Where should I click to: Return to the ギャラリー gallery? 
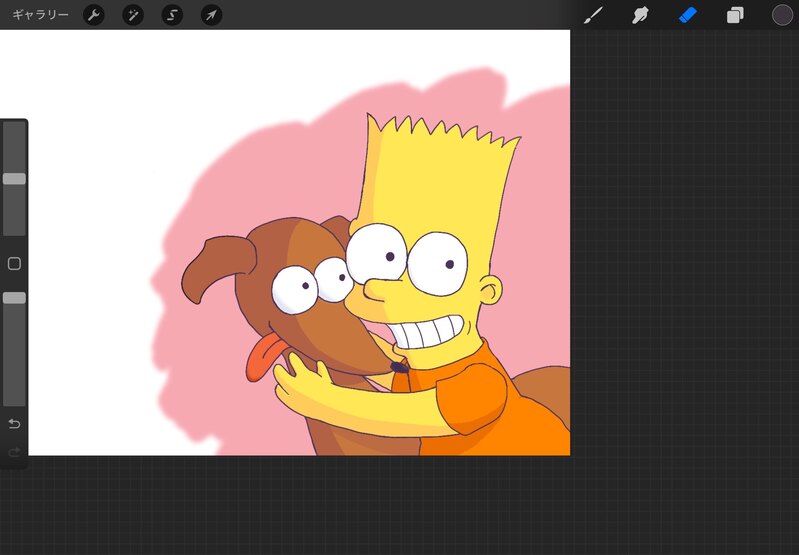coord(40,15)
